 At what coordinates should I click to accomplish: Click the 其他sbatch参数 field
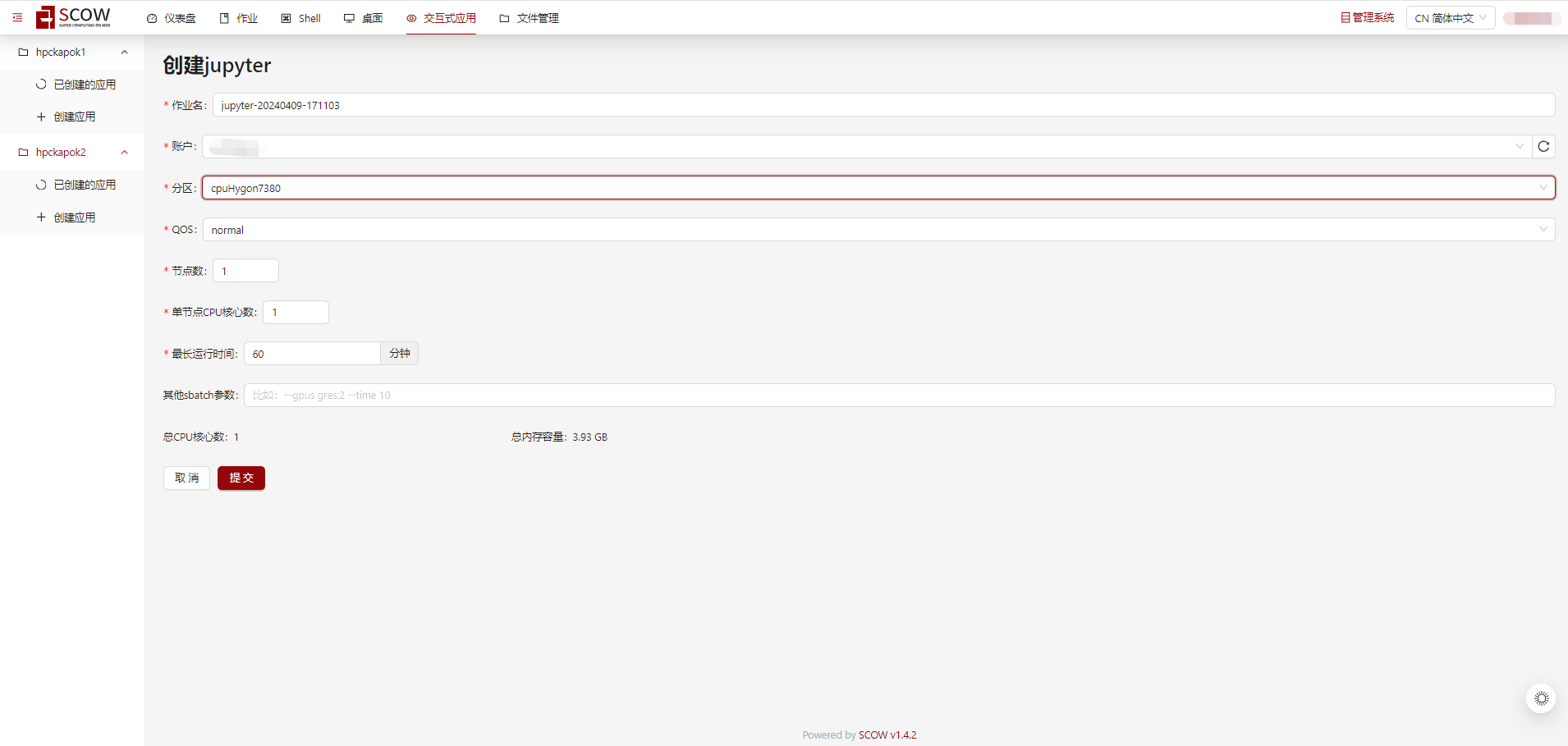click(899, 396)
